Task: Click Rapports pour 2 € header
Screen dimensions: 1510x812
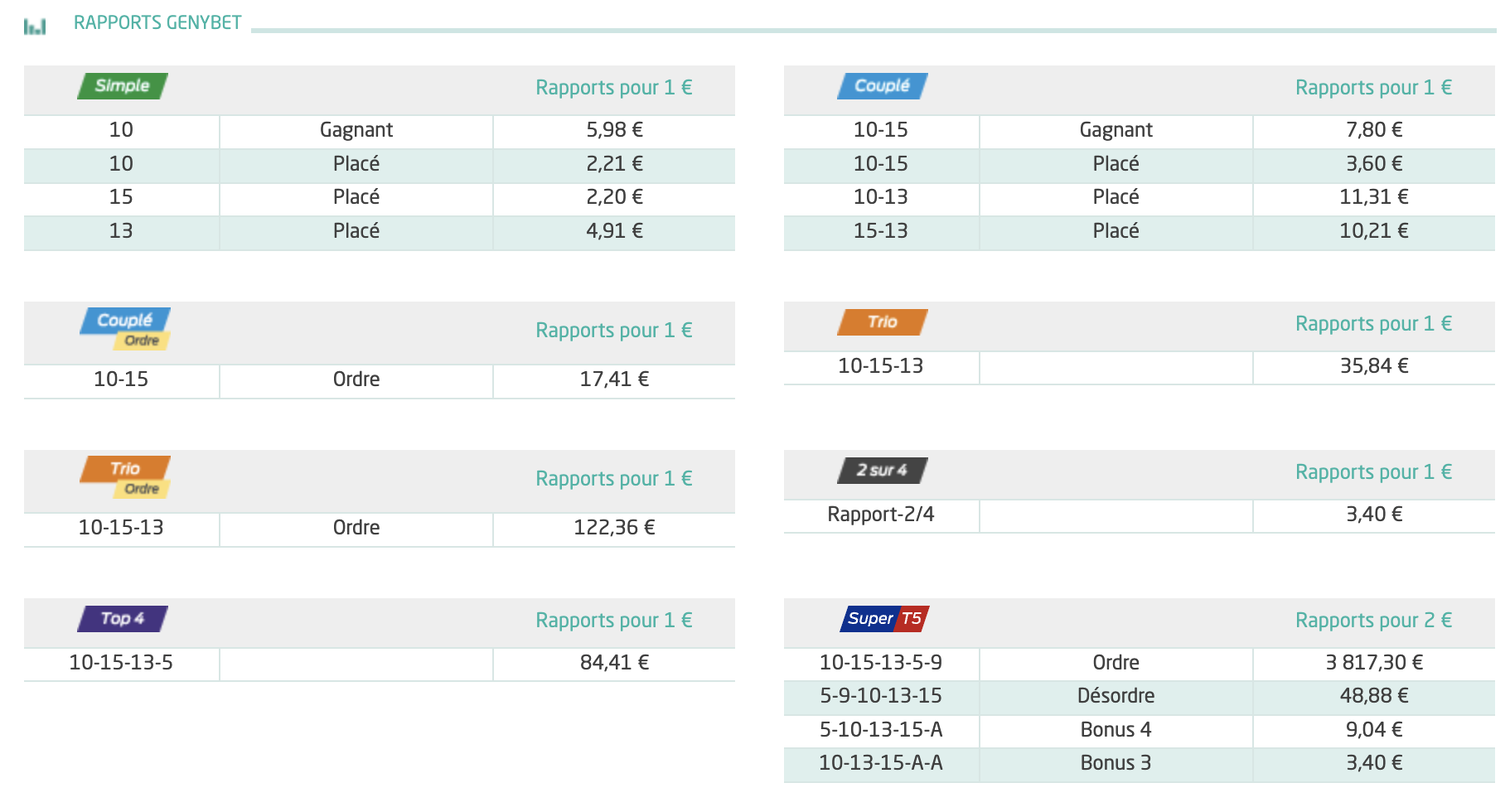Action: (1373, 621)
